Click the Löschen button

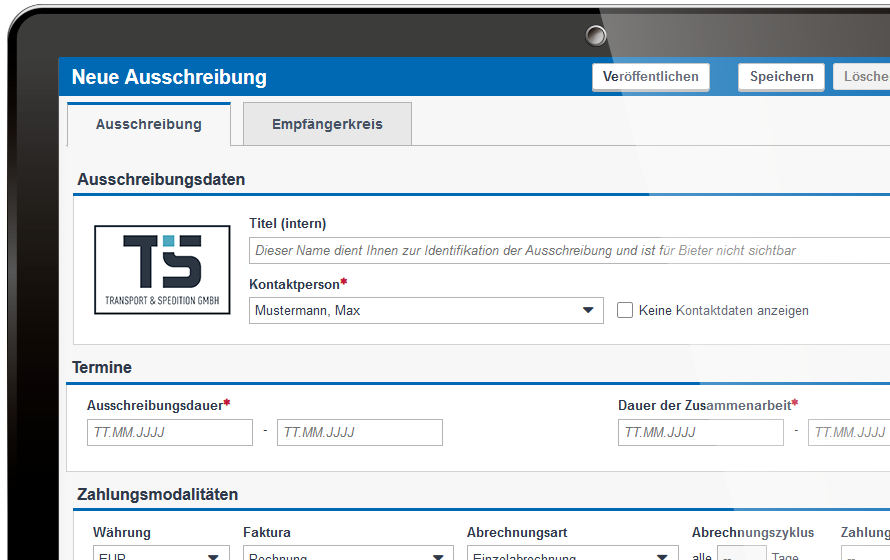point(863,77)
